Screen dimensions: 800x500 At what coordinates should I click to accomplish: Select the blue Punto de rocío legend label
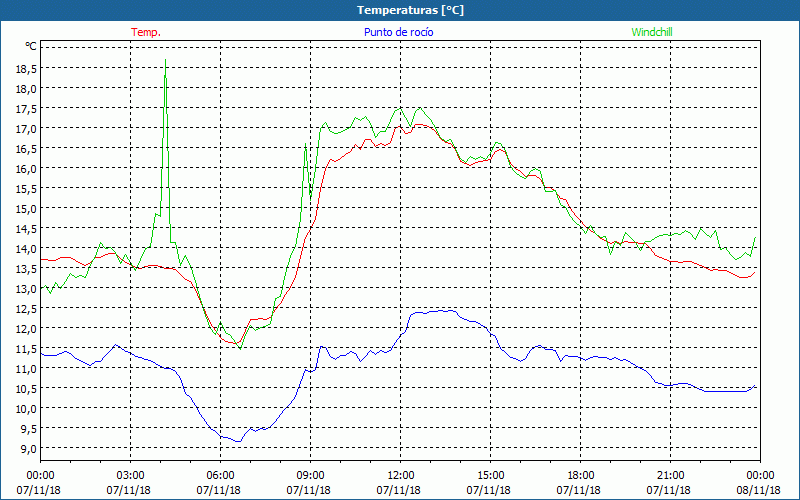(x=398, y=32)
